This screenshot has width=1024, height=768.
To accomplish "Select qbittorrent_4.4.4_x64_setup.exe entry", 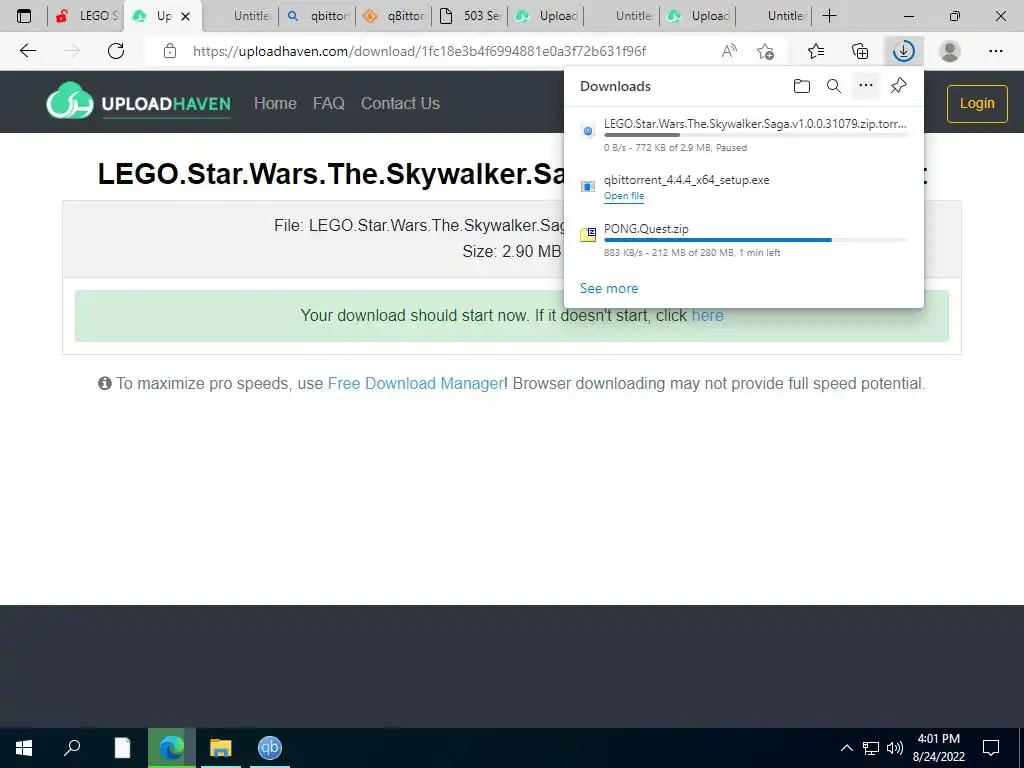I will 744,187.
